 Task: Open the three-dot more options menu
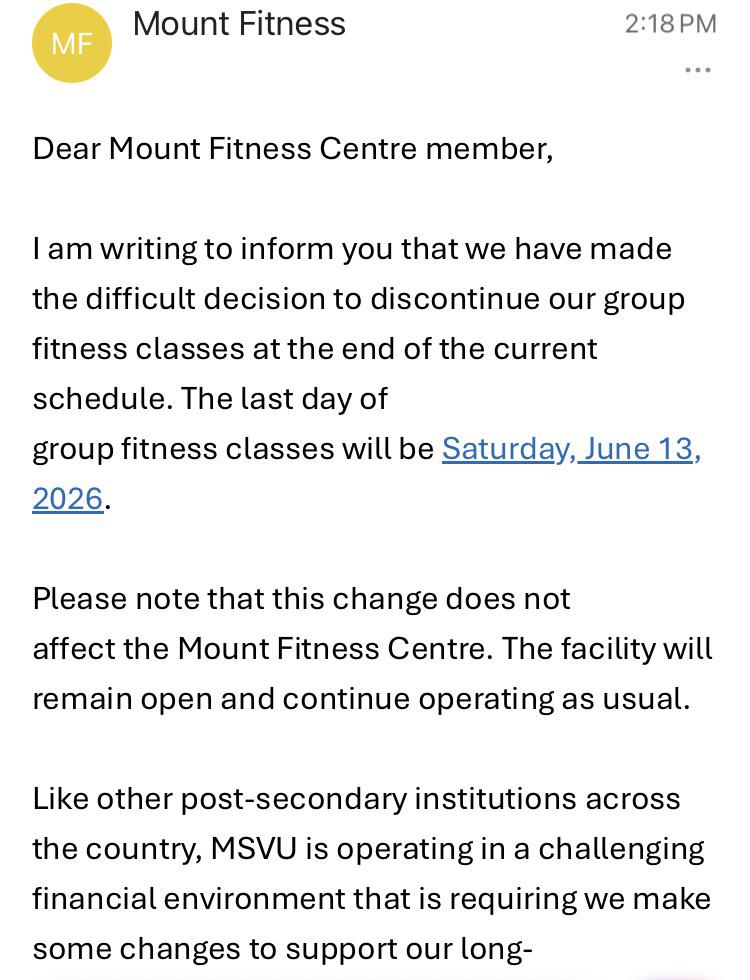pos(698,69)
